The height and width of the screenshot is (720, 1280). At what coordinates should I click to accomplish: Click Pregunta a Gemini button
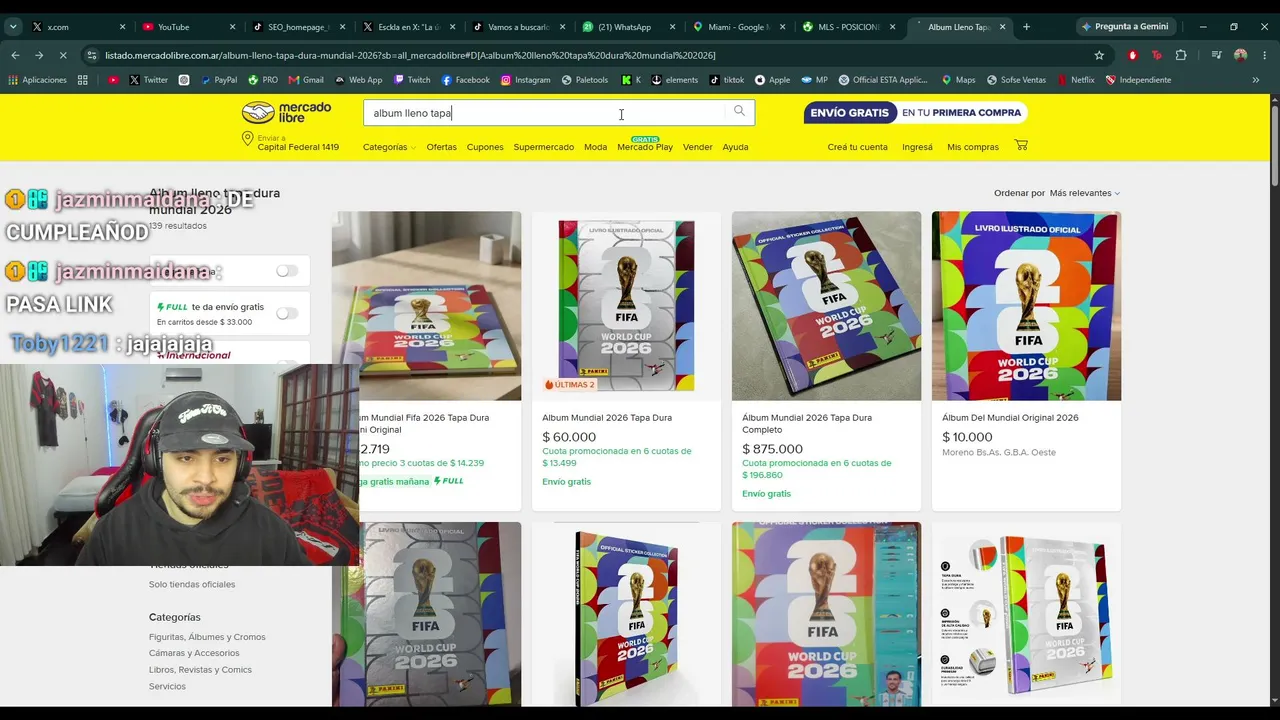coord(1125,27)
